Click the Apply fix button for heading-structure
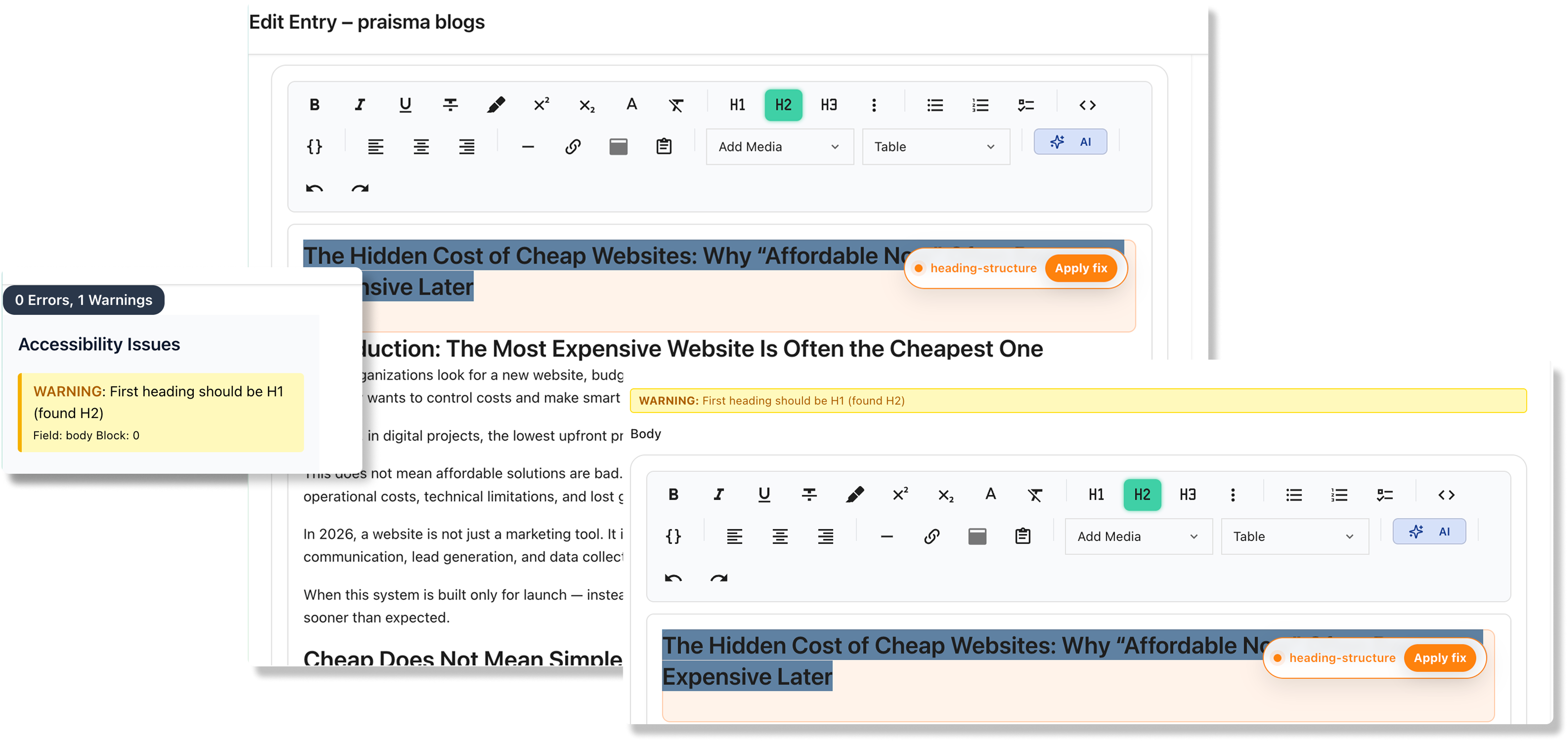 [x=1081, y=268]
